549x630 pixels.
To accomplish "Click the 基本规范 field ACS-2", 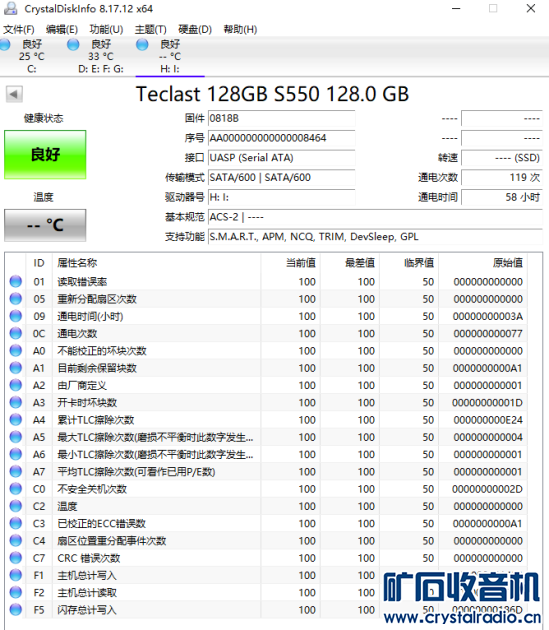I will (x=375, y=217).
